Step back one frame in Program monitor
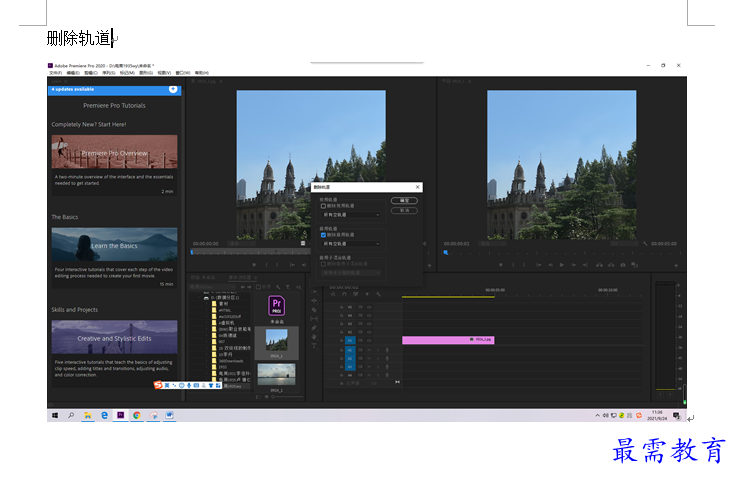This screenshot has width=734, height=482. click(550, 265)
